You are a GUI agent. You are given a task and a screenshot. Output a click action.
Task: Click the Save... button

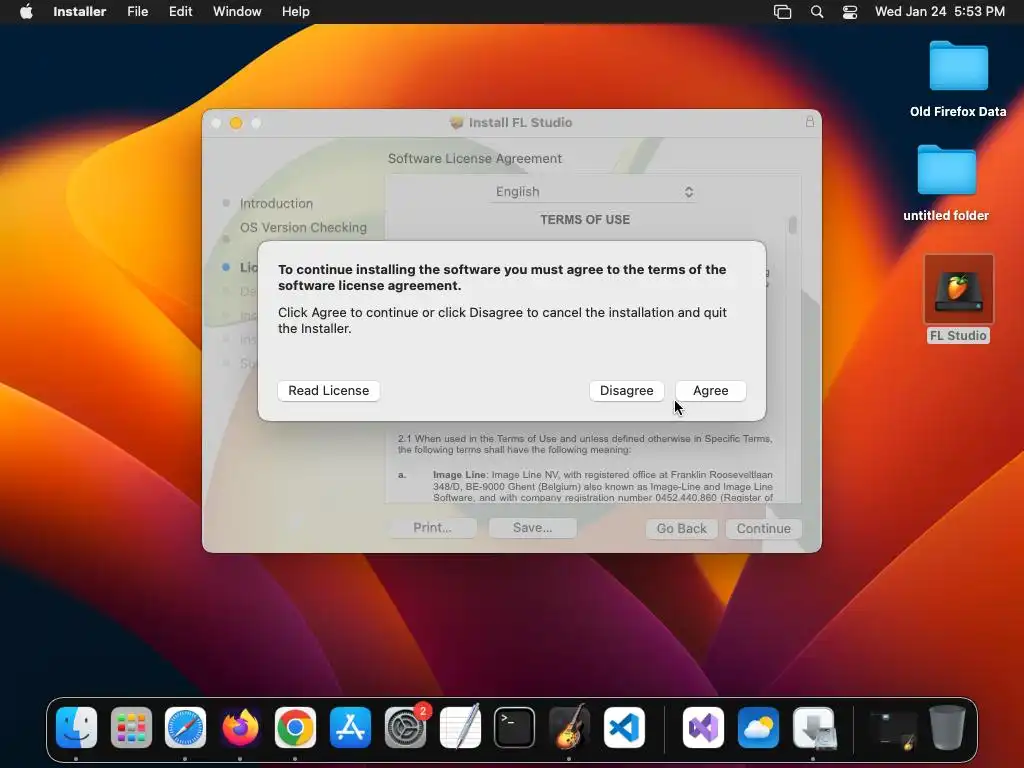point(532,528)
